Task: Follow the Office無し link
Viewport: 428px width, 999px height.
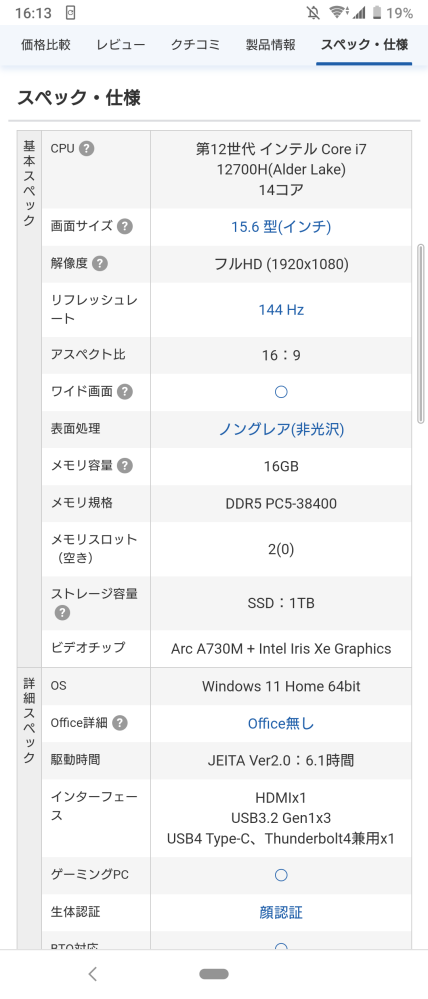Action: click(x=281, y=724)
